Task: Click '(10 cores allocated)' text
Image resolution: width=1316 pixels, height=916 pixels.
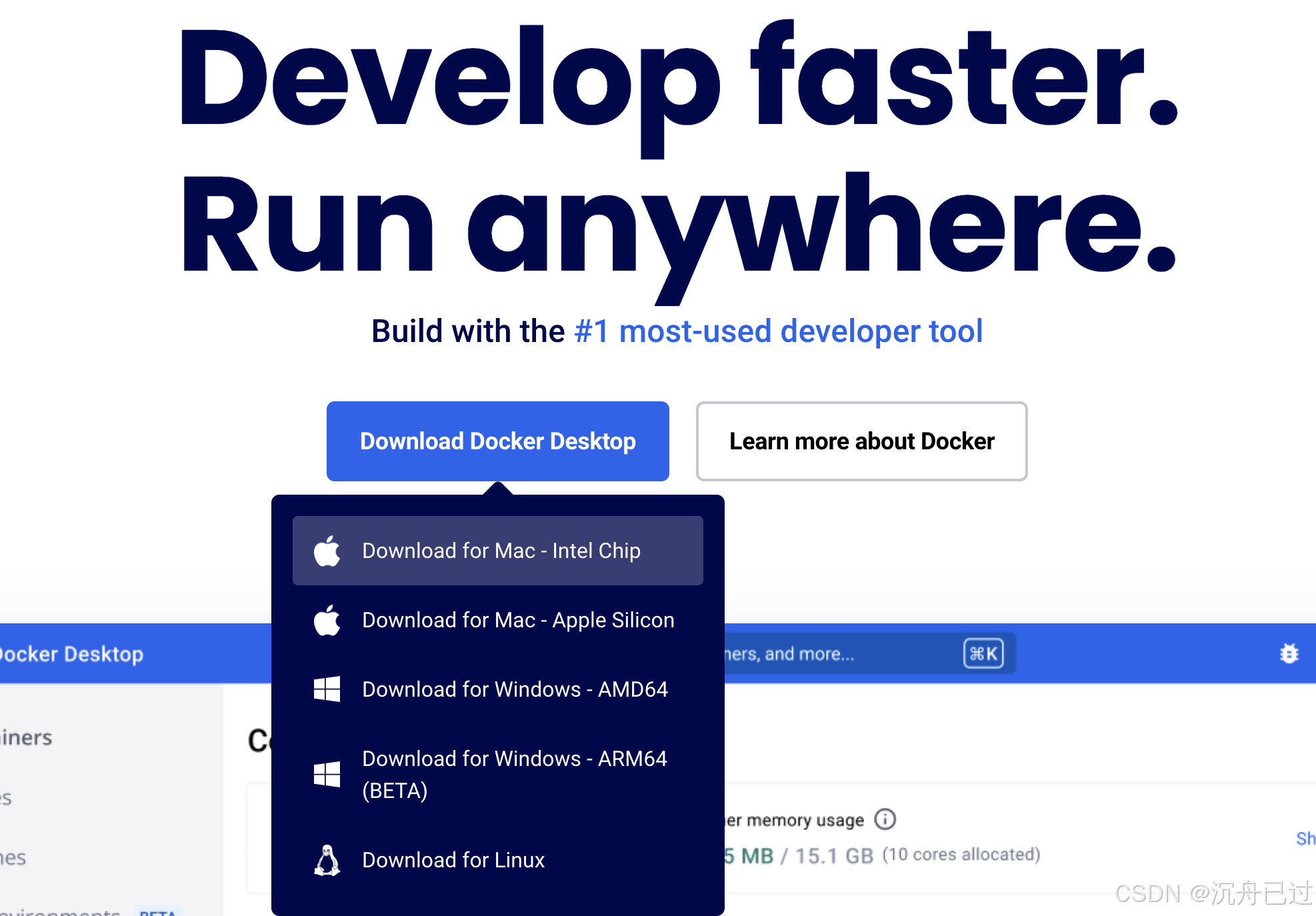Action: coord(961,855)
